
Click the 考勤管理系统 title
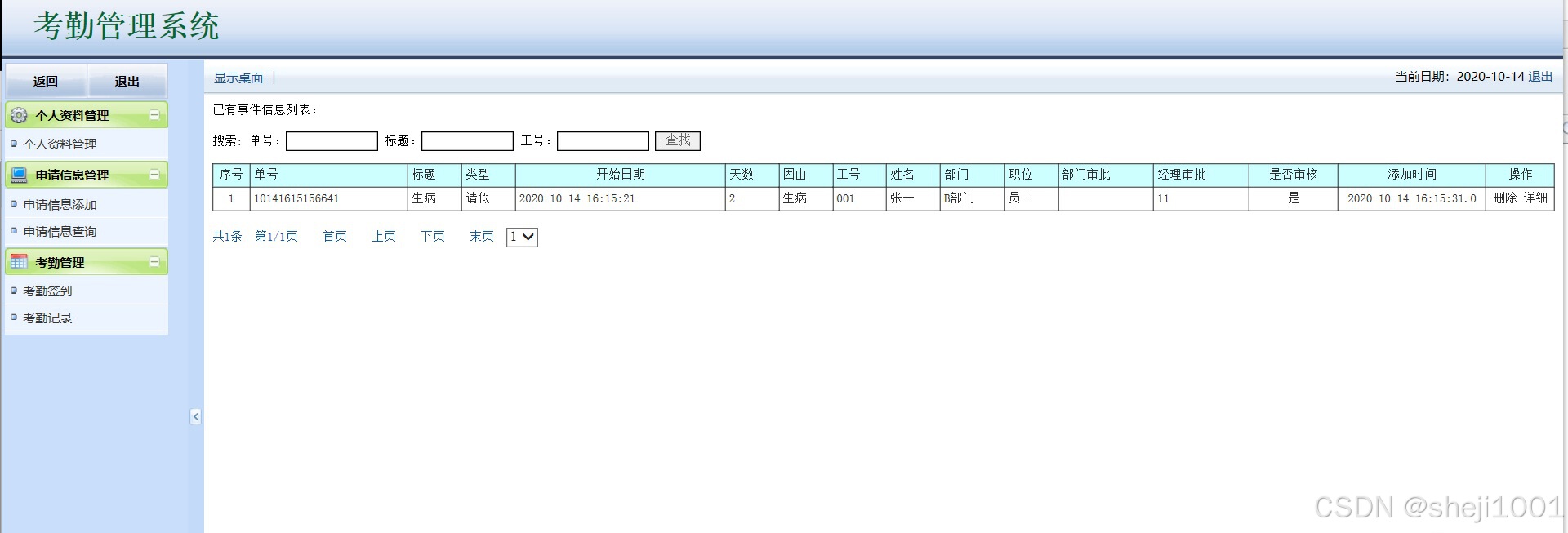pos(127,26)
